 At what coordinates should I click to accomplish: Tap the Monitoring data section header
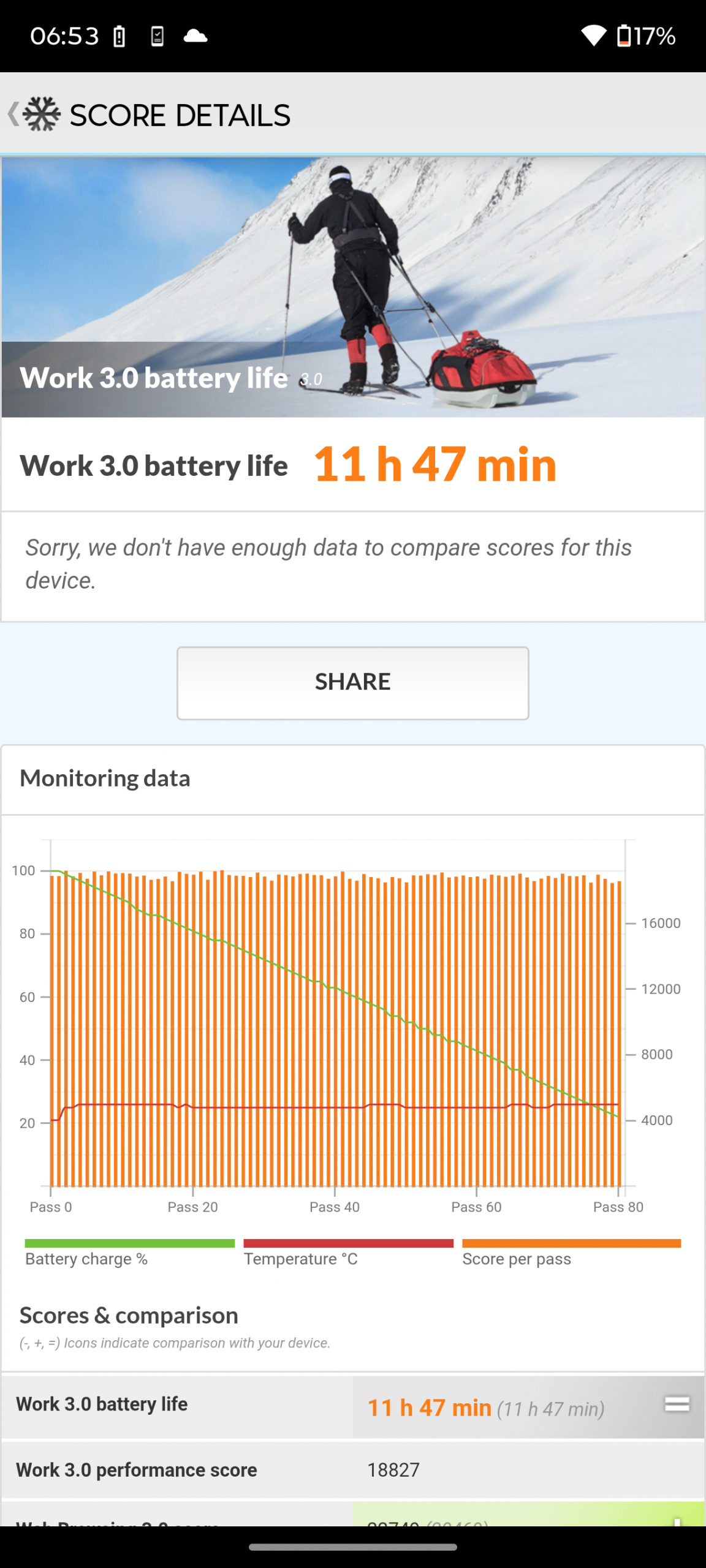click(x=105, y=778)
